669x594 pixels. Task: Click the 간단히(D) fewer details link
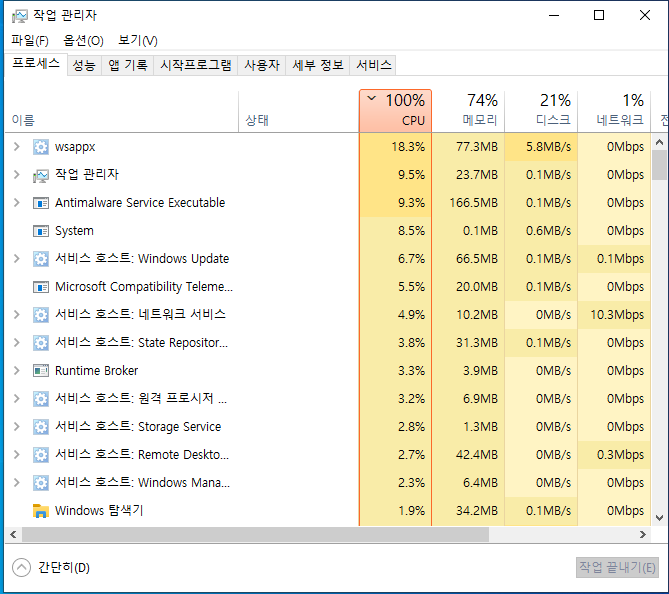click(64, 568)
